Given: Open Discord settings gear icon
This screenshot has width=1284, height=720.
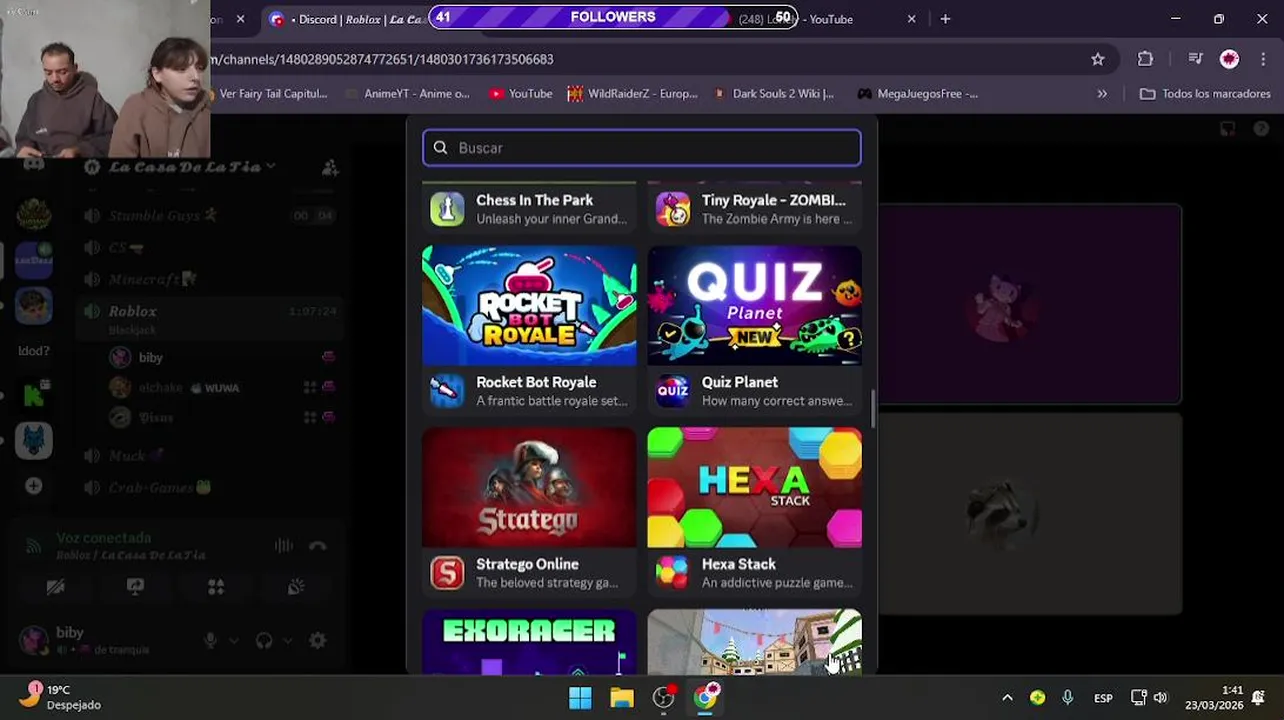Looking at the screenshot, I should tap(317, 640).
